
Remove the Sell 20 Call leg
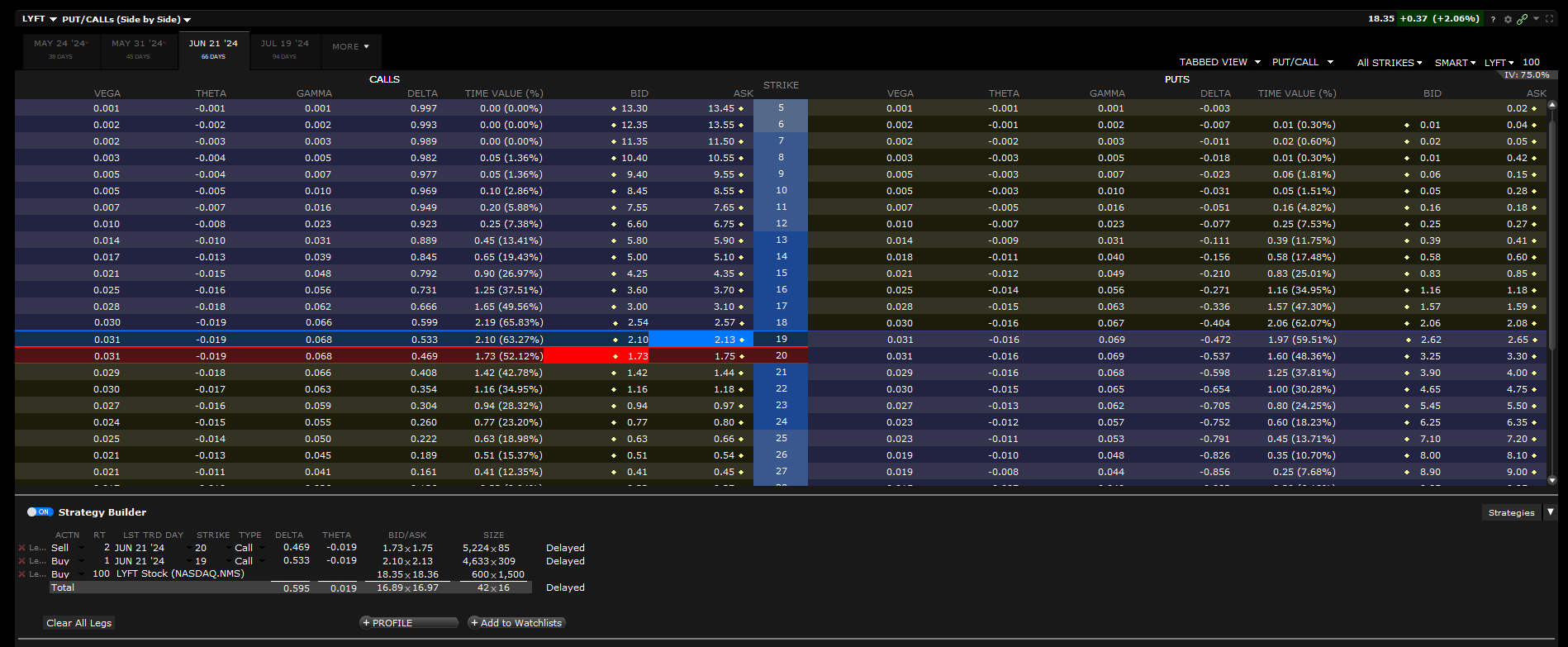(21, 548)
